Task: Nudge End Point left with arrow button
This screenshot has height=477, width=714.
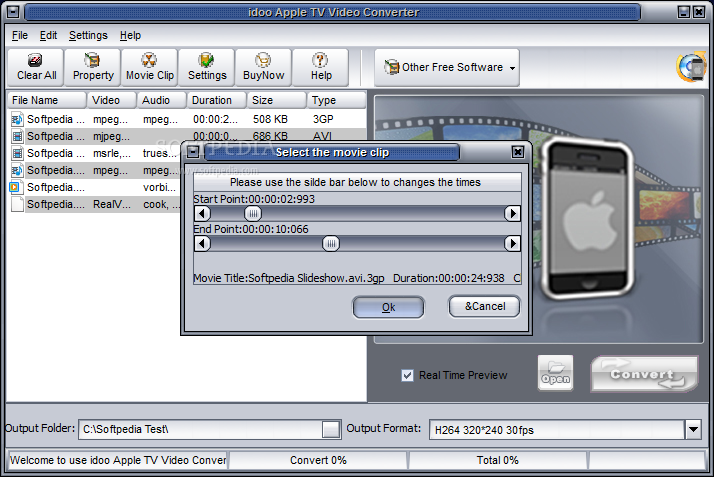Action: pos(202,244)
